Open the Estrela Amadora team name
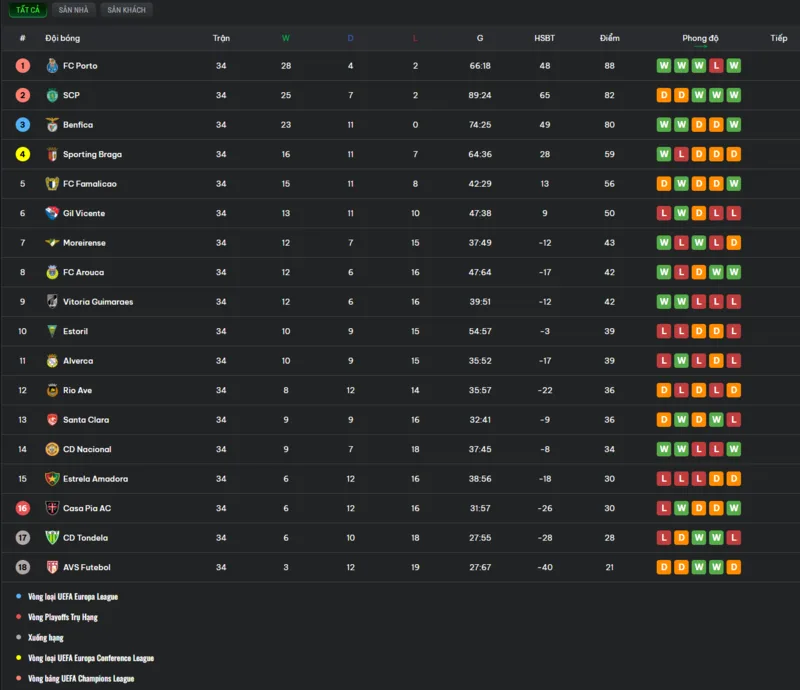800x690 pixels. pos(95,479)
